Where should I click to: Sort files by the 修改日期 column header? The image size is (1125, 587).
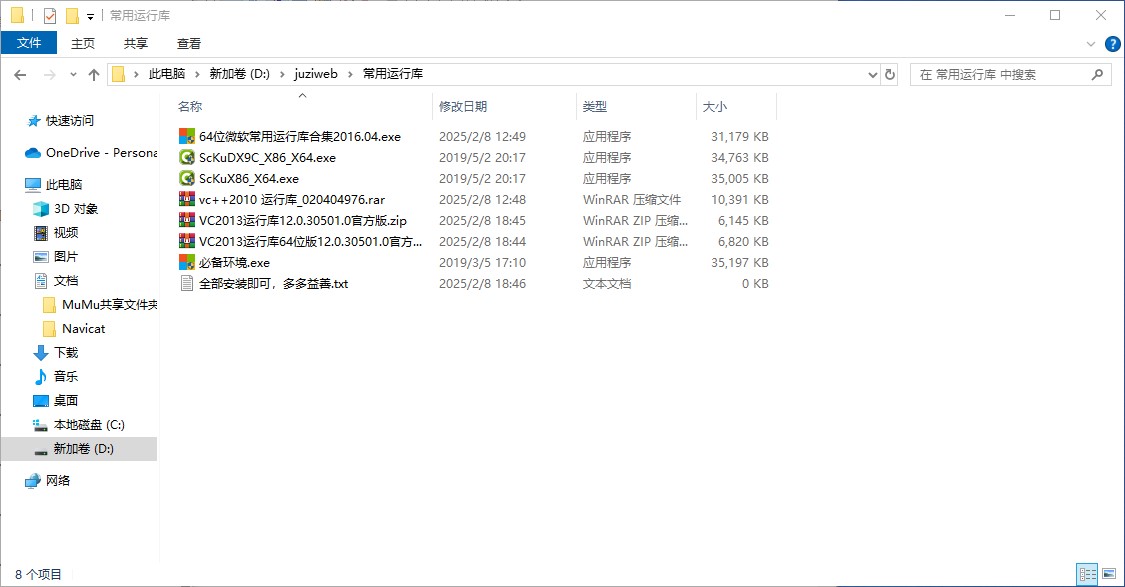coord(504,106)
